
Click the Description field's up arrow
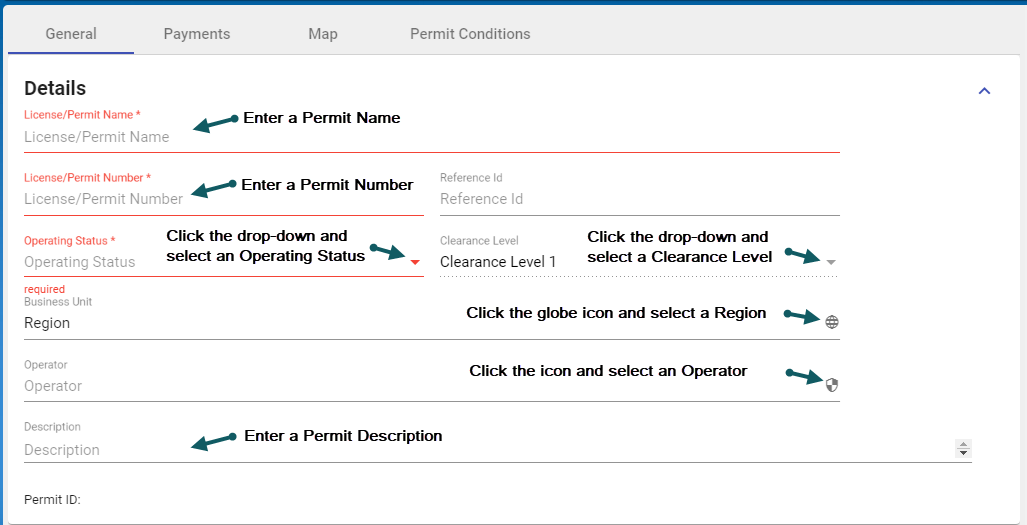click(964, 445)
